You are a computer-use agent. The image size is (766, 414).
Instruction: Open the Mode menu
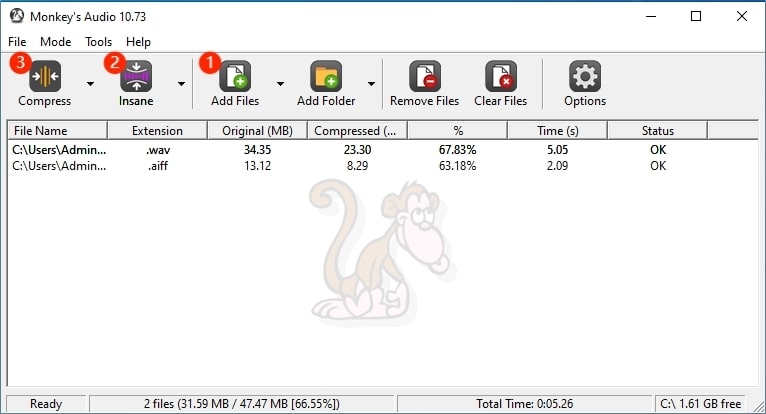pos(56,42)
